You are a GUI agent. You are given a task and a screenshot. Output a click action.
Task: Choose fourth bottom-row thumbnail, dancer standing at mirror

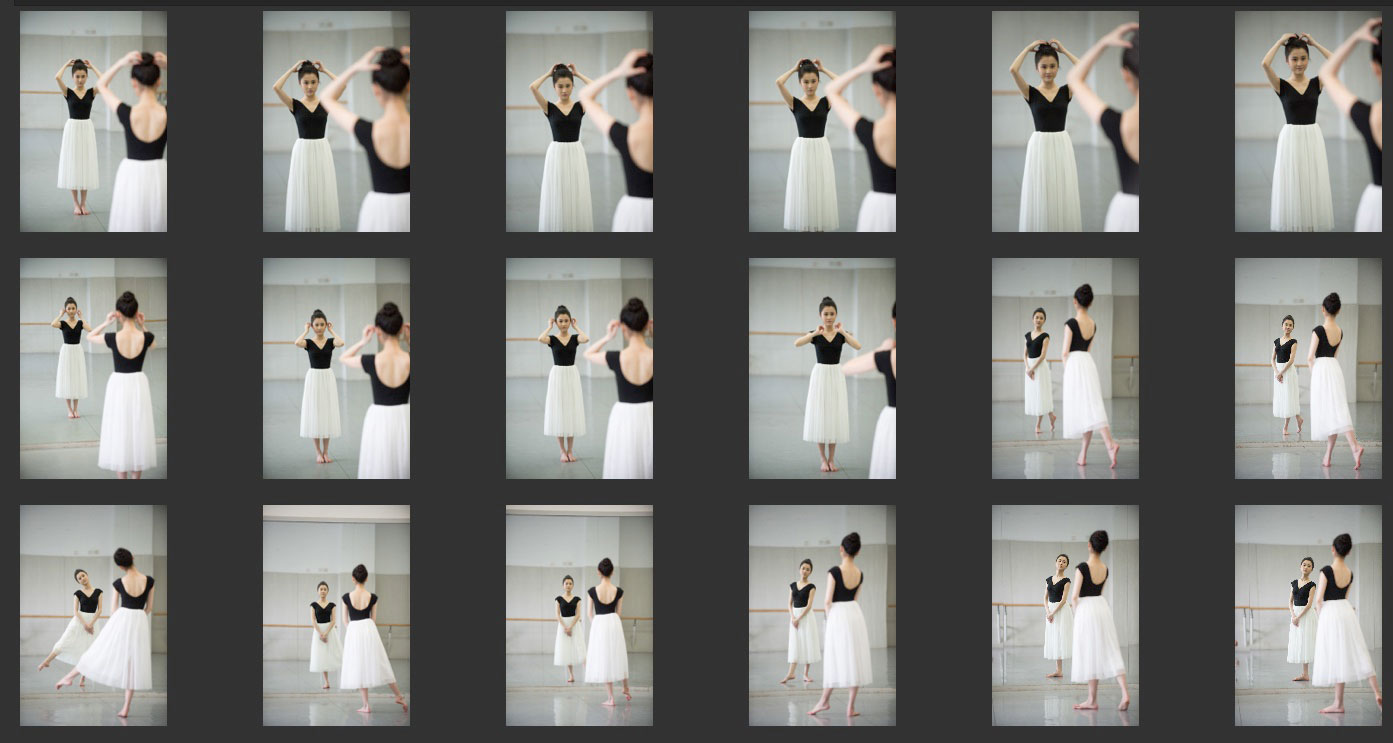tap(822, 615)
